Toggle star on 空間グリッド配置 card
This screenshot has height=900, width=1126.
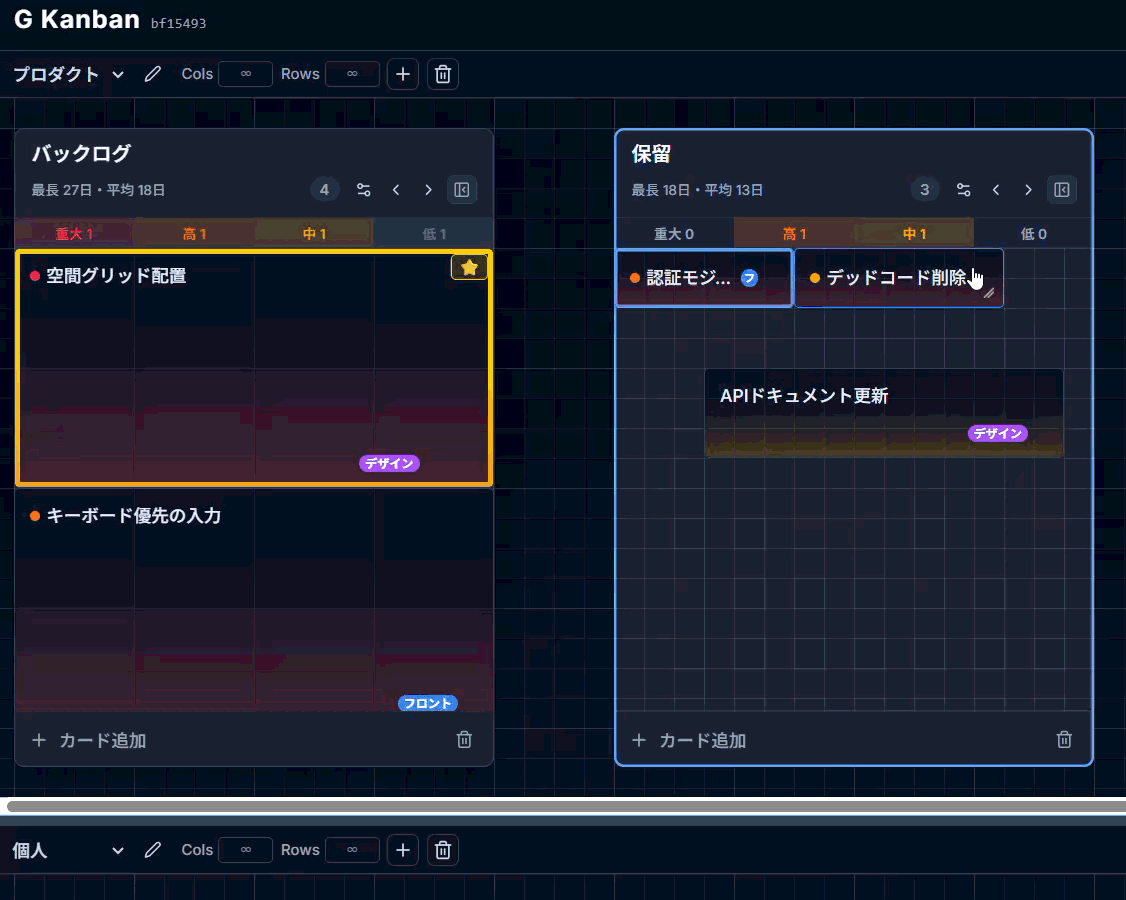coord(470,268)
